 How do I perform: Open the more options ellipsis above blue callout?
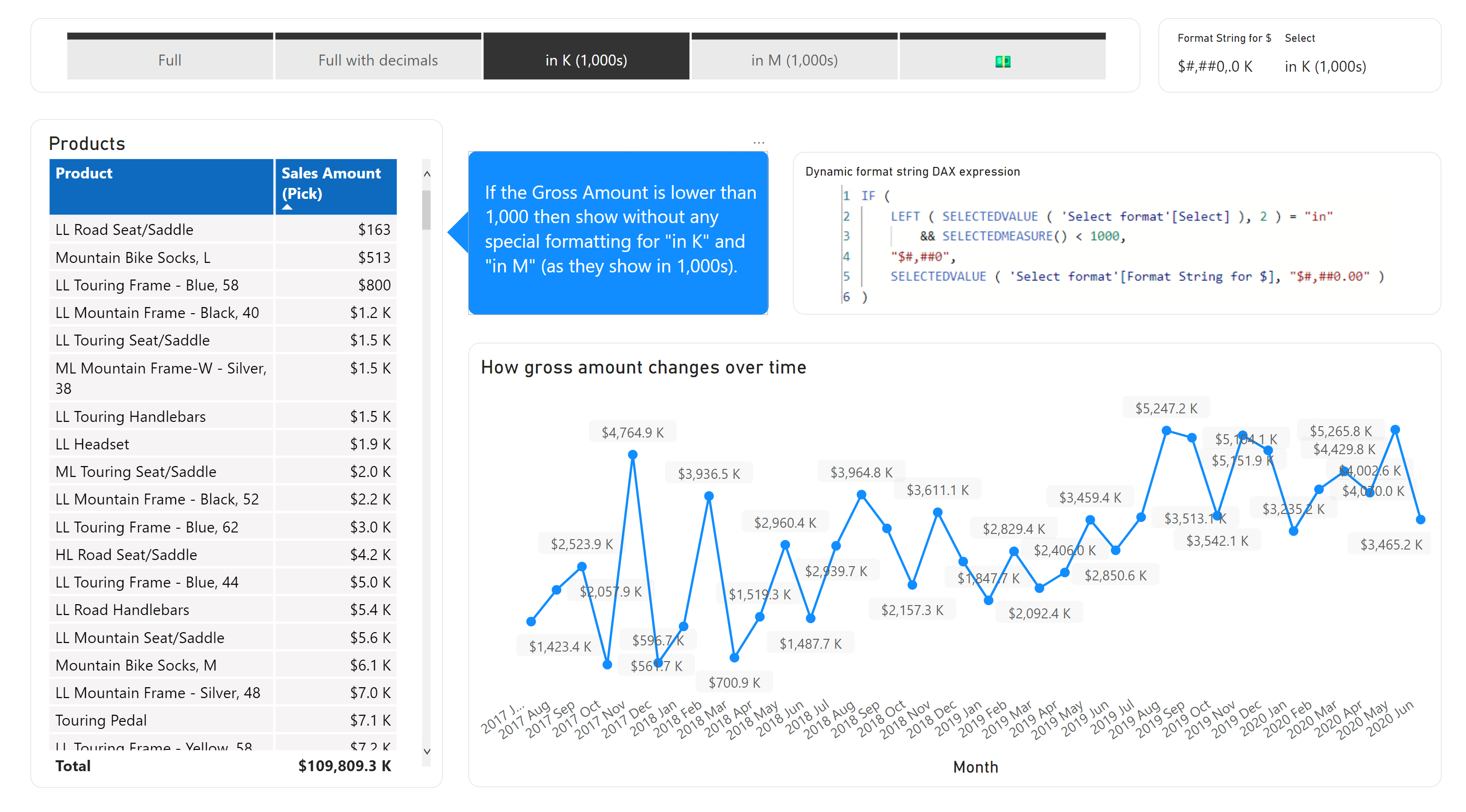click(759, 143)
